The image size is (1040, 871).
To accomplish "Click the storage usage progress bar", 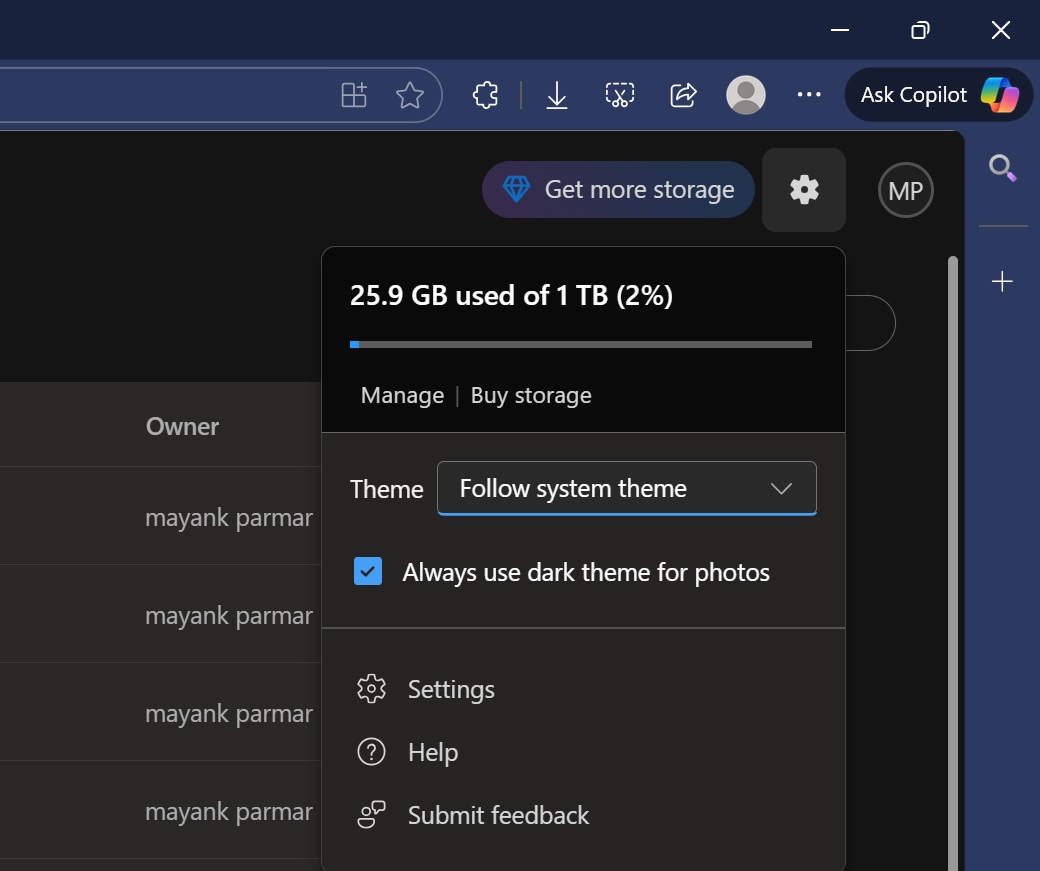I will point(580,345).
